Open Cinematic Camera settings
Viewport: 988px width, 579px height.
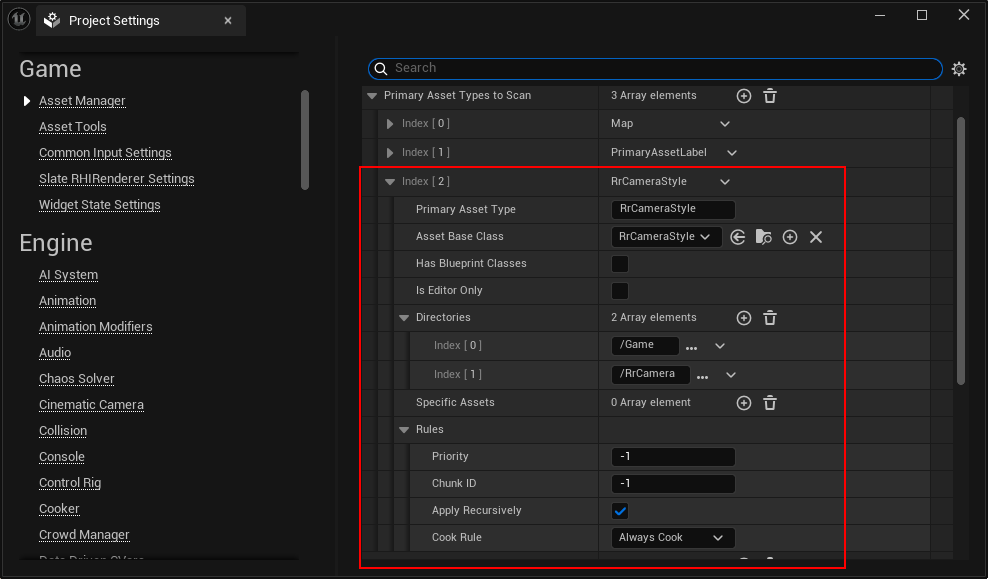point(91,404)
